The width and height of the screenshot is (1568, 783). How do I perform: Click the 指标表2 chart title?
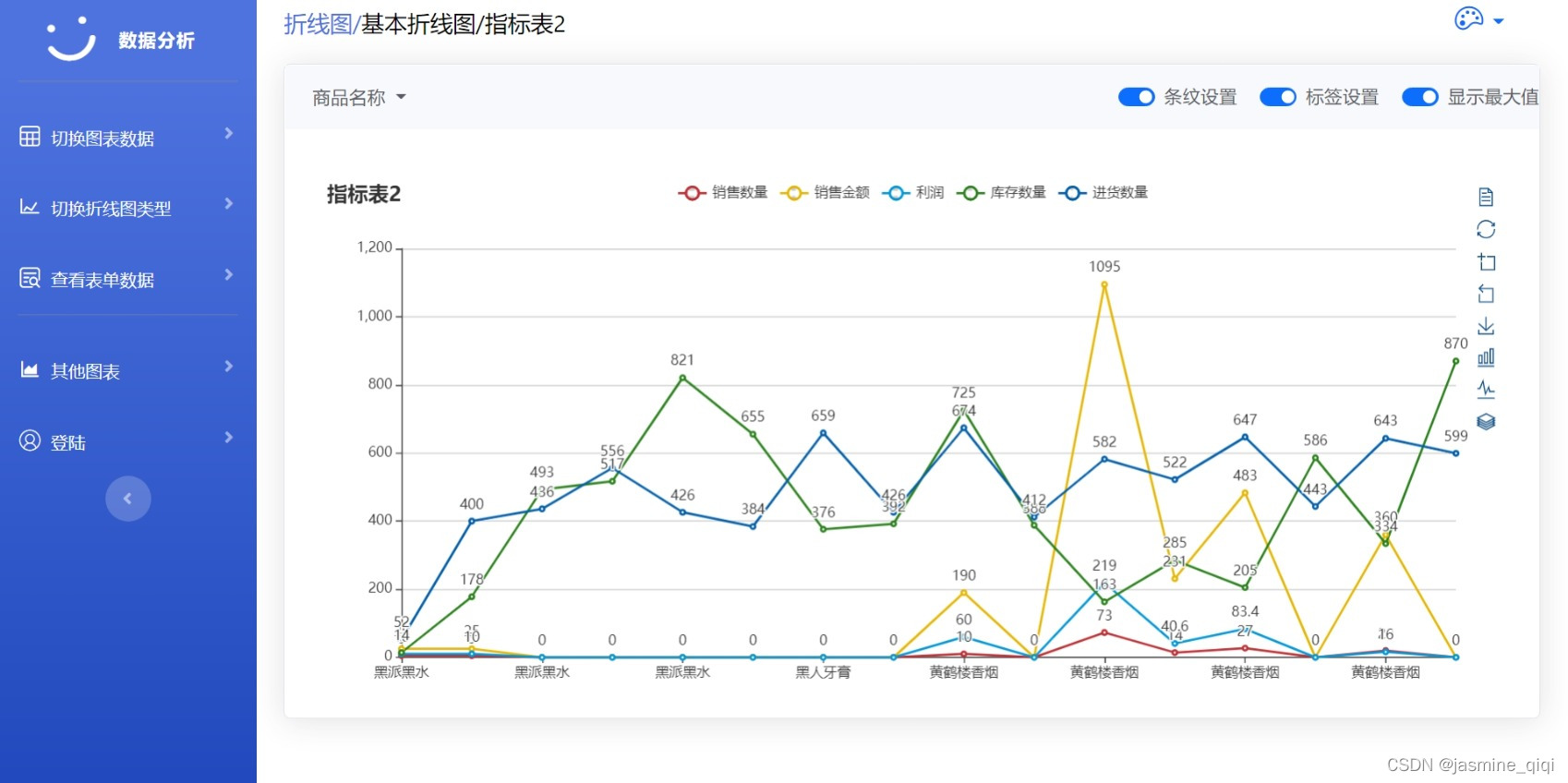(x=364, y=194)
